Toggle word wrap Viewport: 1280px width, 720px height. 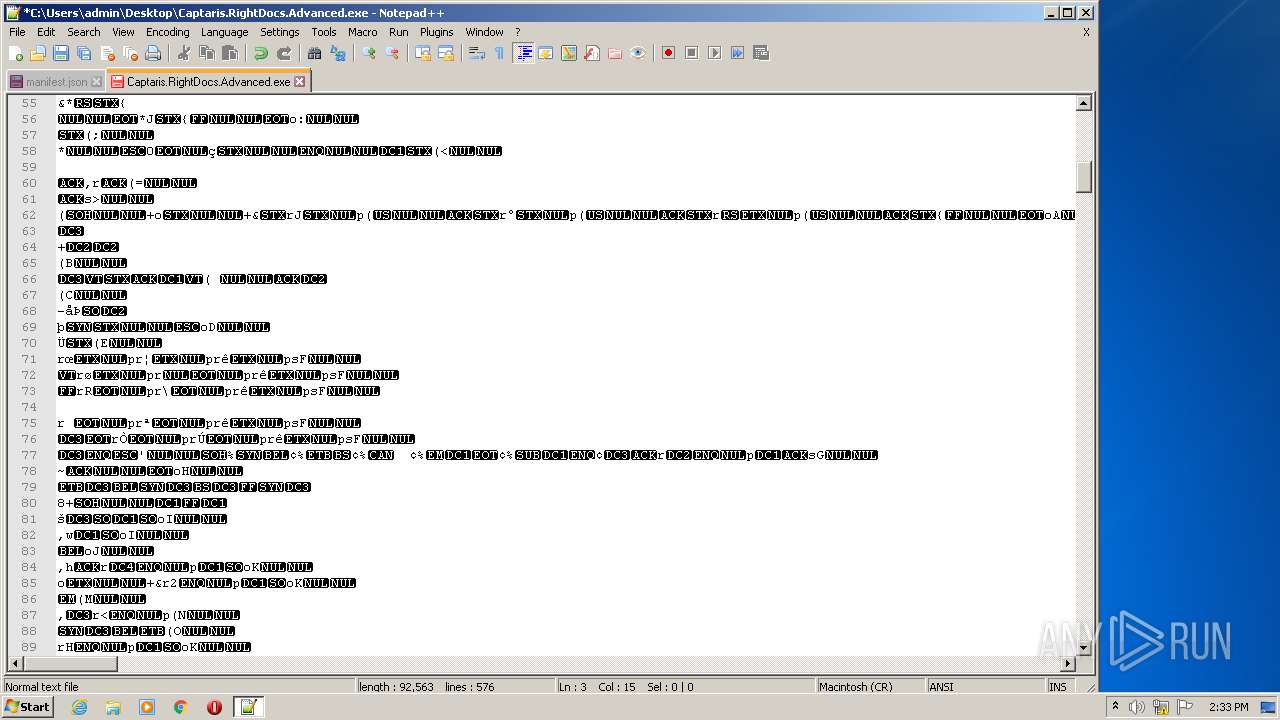pos(477,53)
